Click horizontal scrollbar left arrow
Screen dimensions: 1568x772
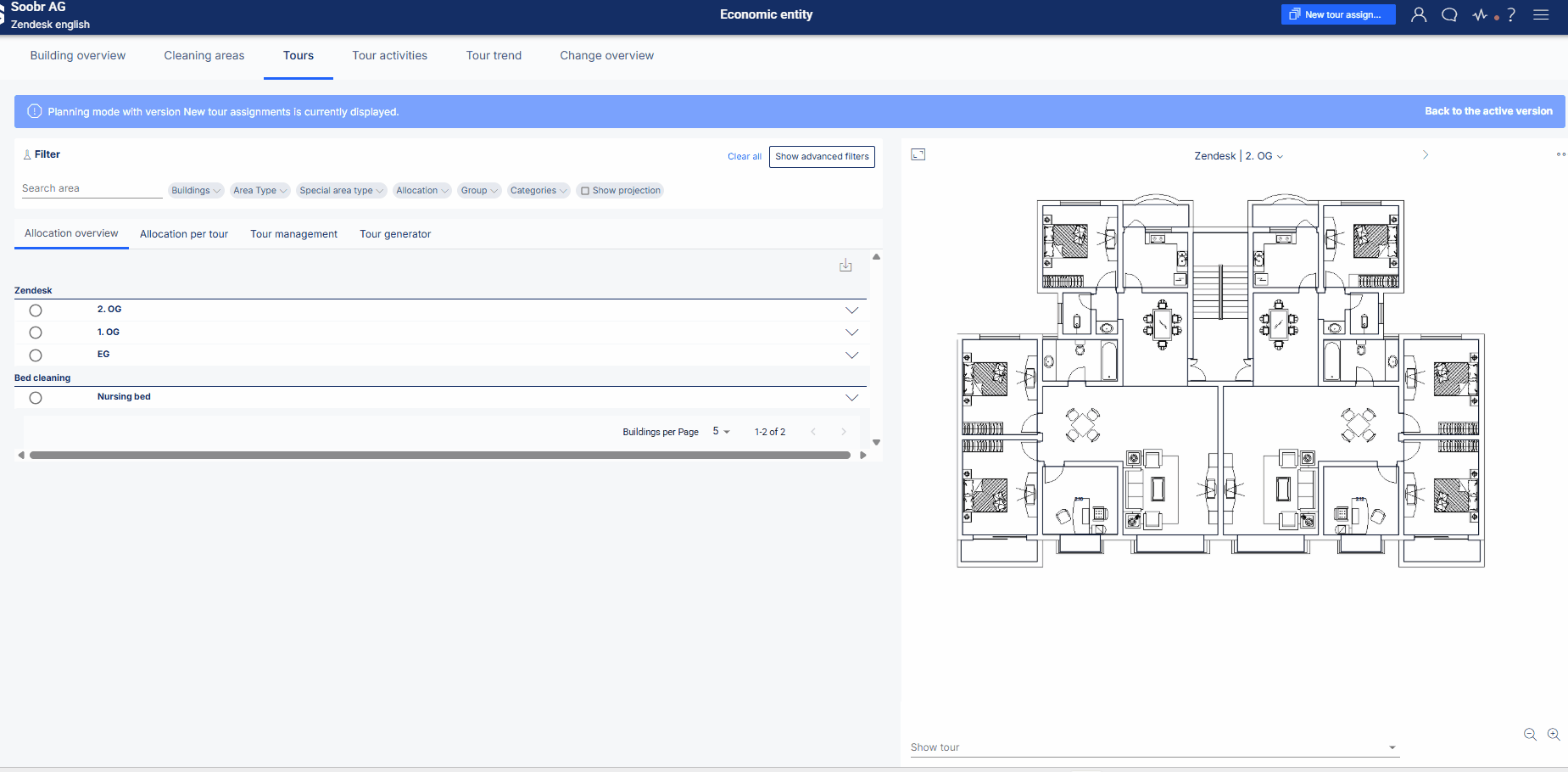pos(21,456)
